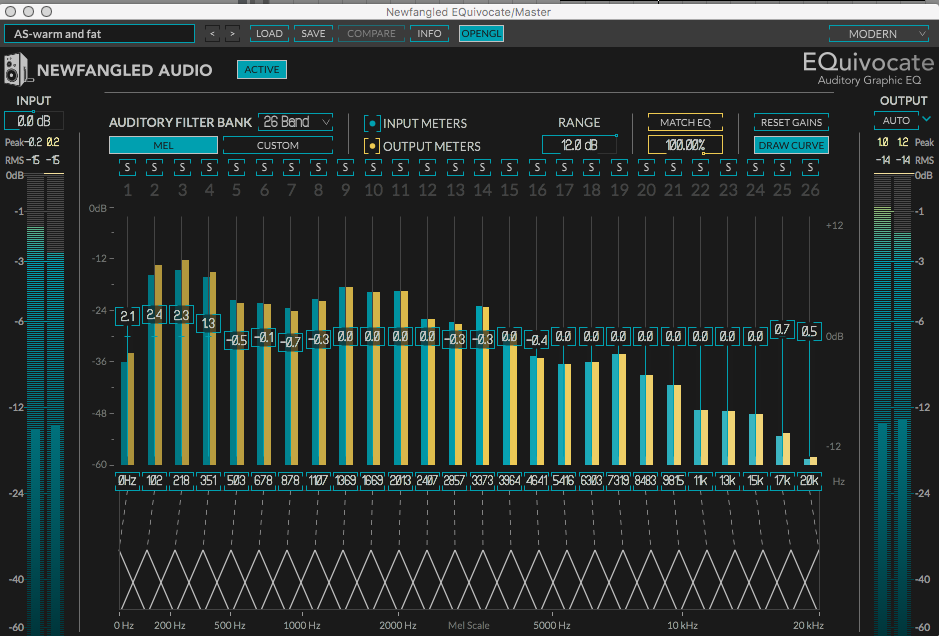Image resolution: width=939 pixels, height=636 pixels.
Task: Click band 25 gain handle 0.7
Action: 782,329
